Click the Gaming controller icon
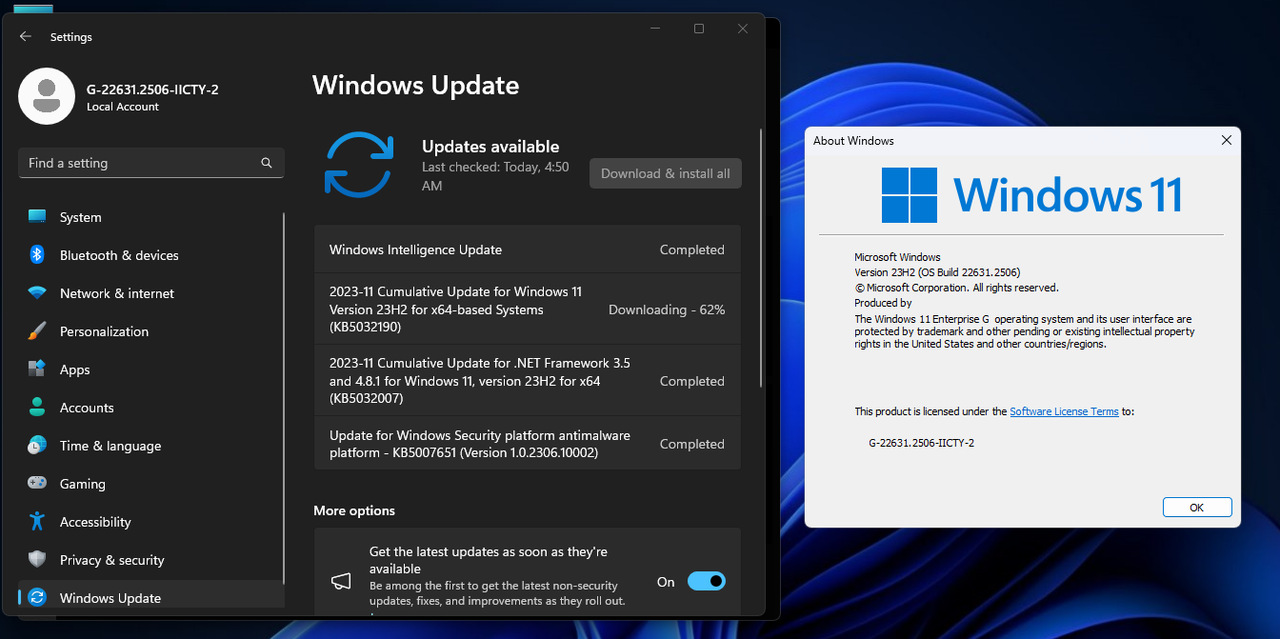The width and height of the screenshot is (1280, 639). click(37, 483)
